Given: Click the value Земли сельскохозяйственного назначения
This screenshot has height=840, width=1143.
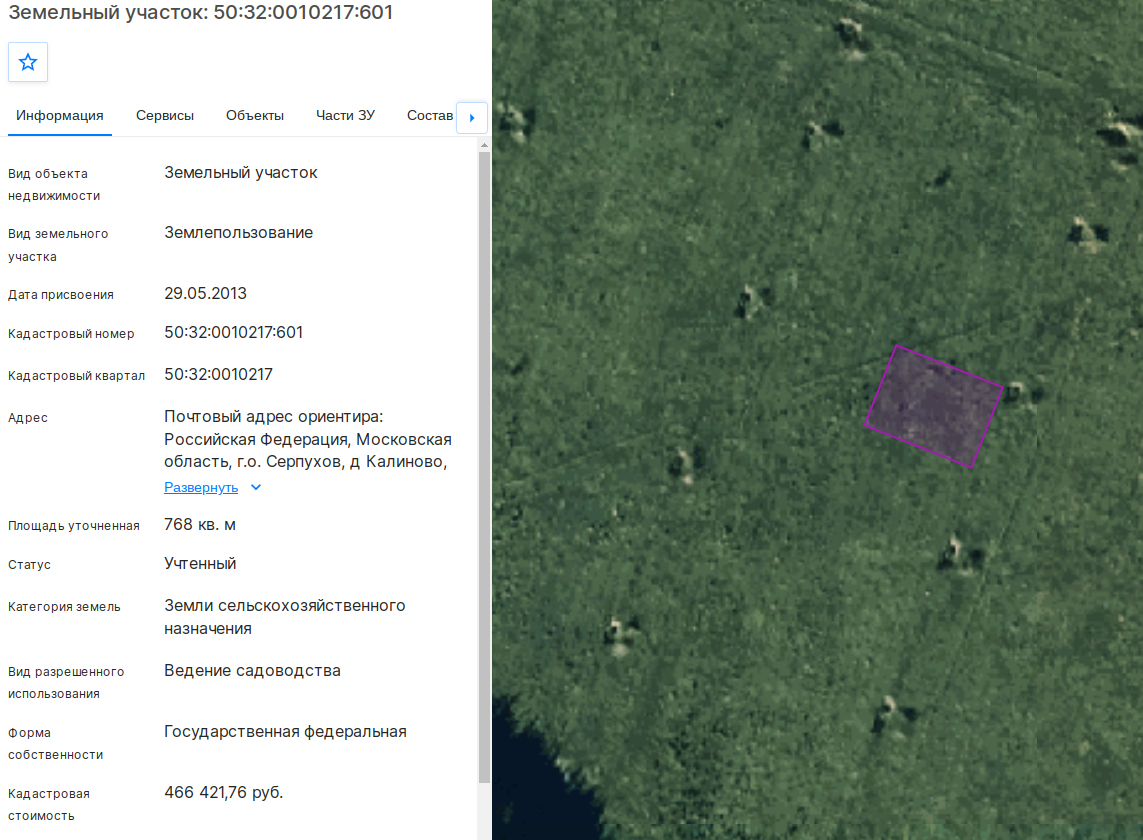Looking at the screenshot, I should [x=284, y=617].
